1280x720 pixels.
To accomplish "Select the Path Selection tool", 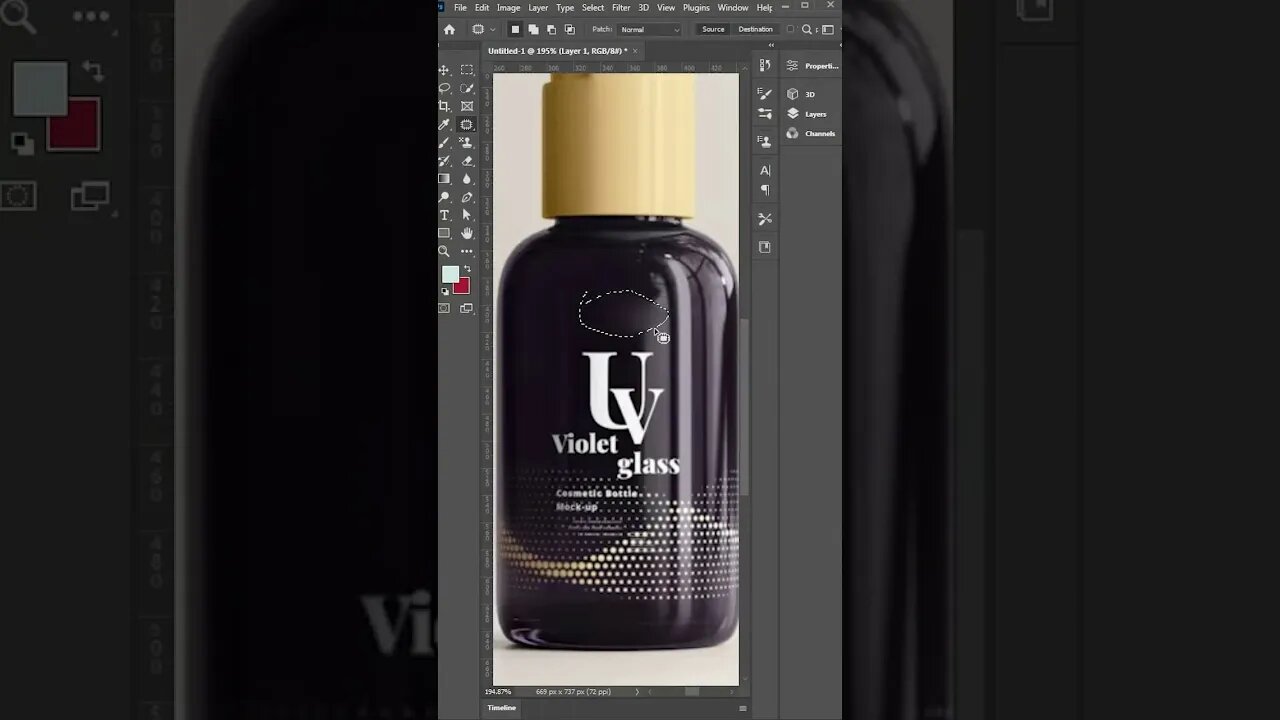I will (467, 215).
